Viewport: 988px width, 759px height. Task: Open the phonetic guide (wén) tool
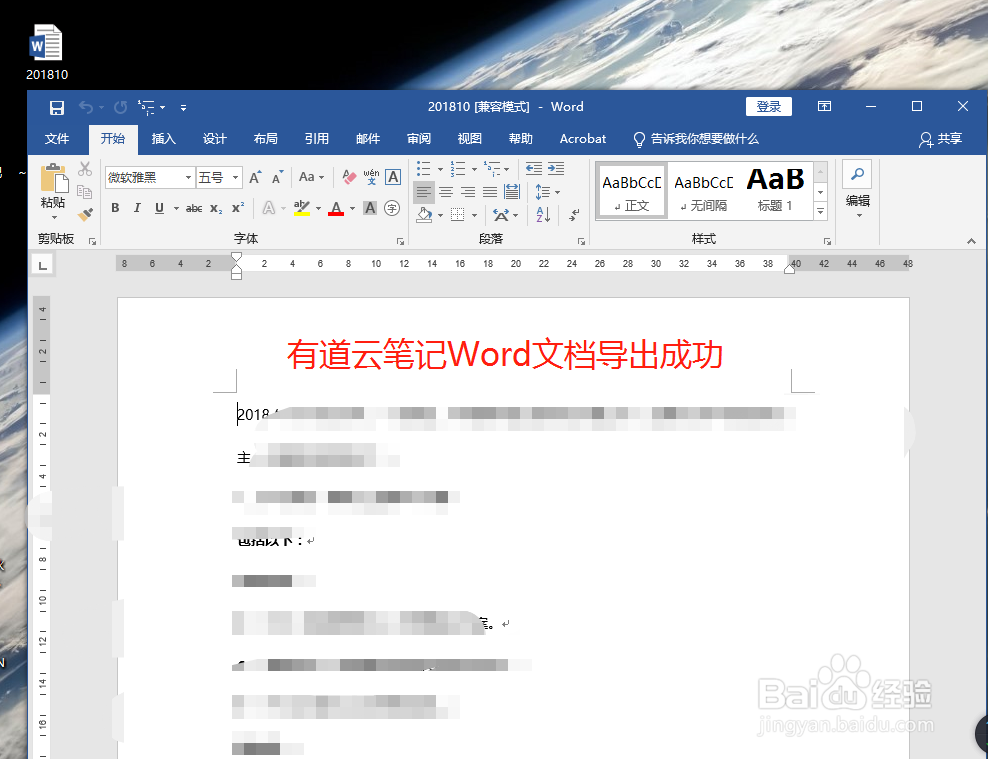click(371, 177)
